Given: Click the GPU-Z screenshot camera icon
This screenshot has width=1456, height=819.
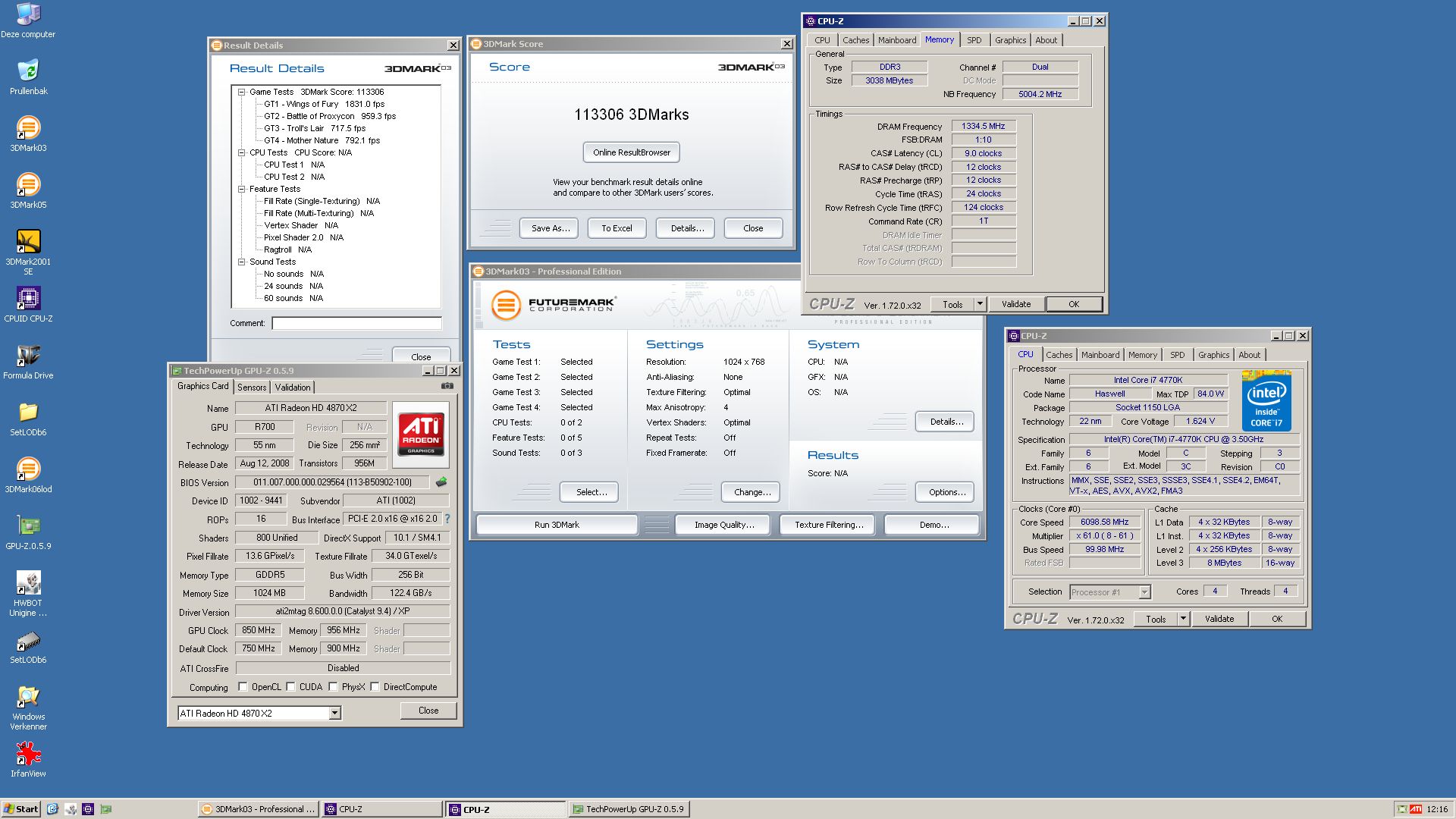Looking at the screenshot, I should point(447,386).
